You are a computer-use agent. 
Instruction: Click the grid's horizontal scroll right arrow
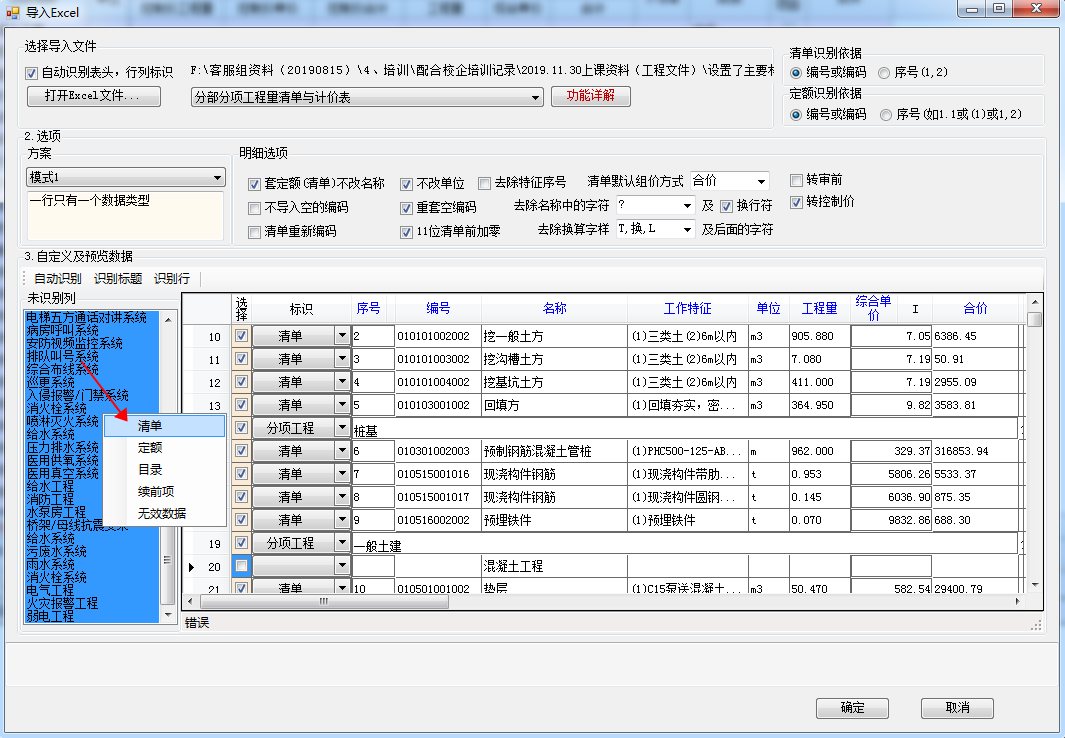(1017, 601)
